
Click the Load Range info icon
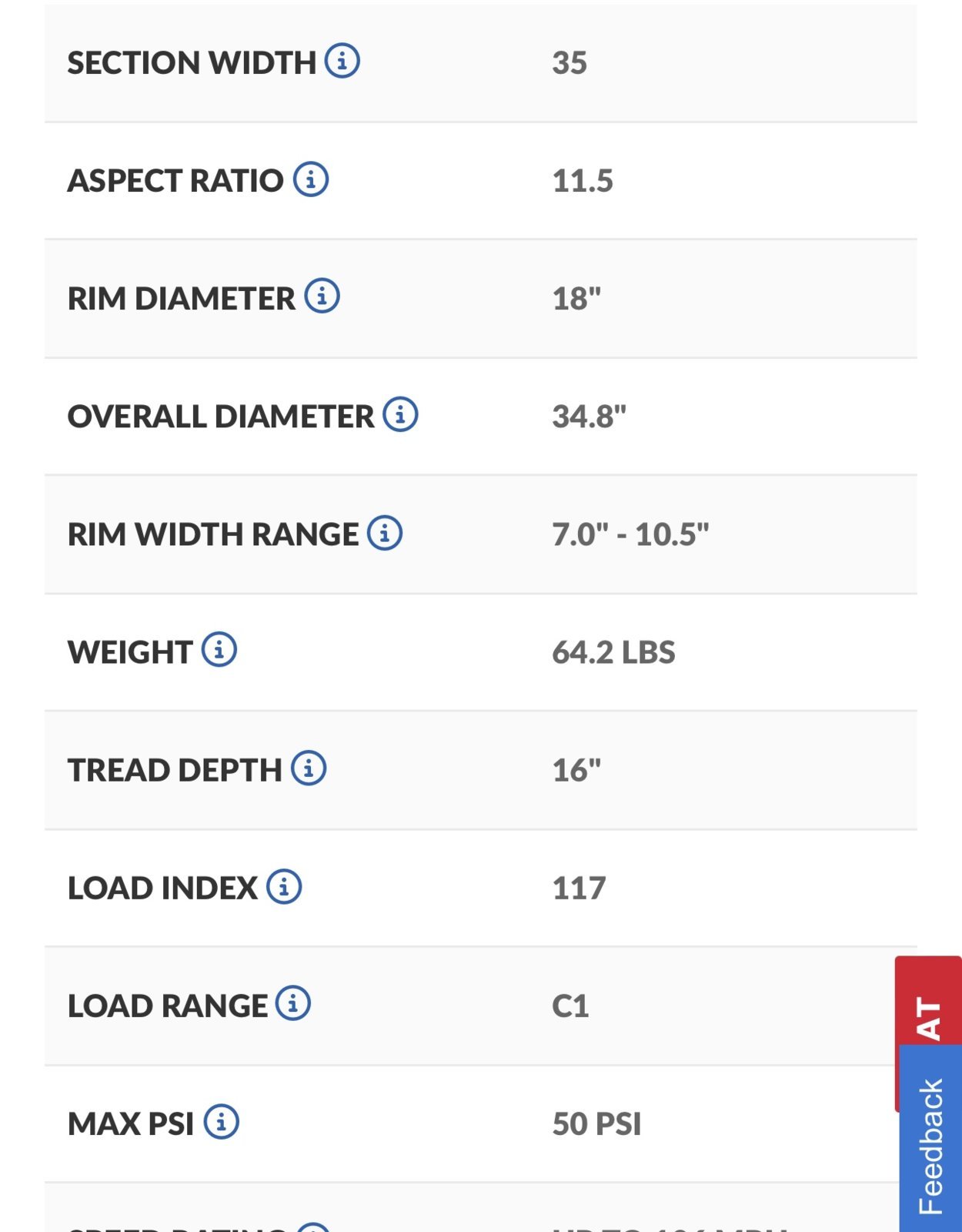pos(293,1003)
